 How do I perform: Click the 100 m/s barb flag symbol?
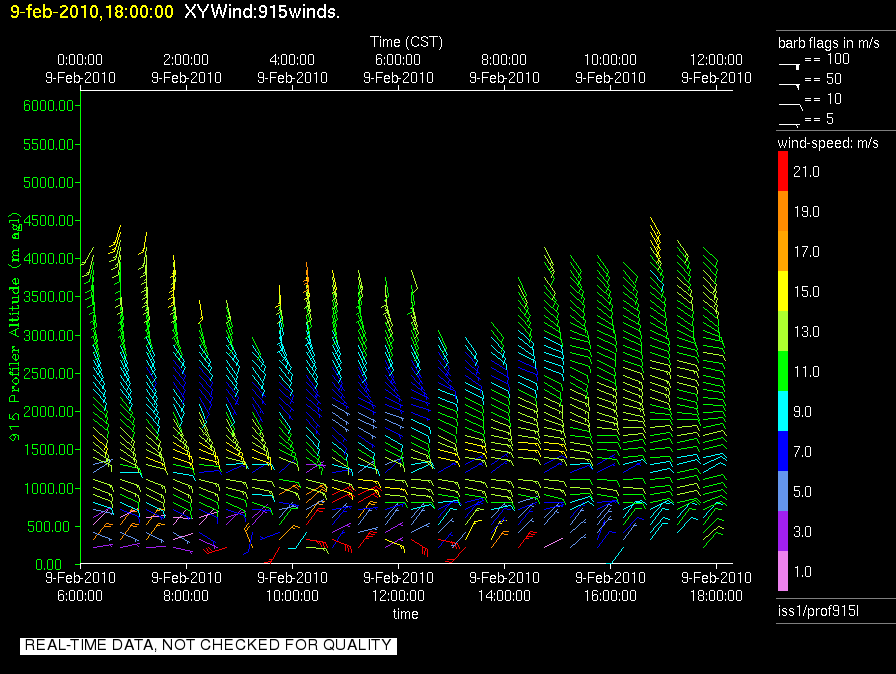[790, 63]
